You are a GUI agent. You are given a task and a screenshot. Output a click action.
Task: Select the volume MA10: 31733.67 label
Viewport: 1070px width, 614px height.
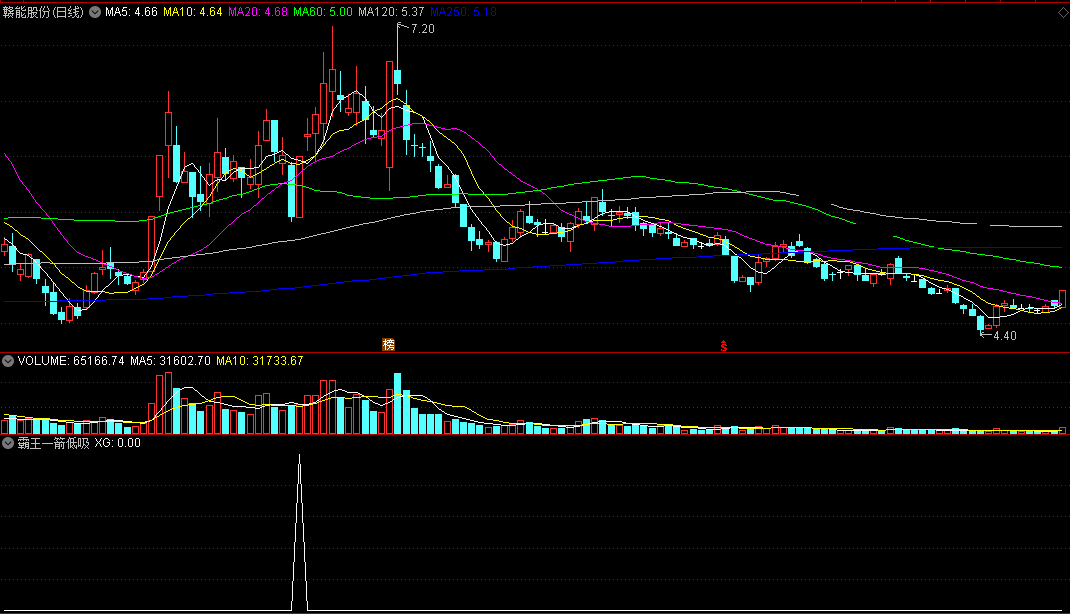[x=260, y=361]
